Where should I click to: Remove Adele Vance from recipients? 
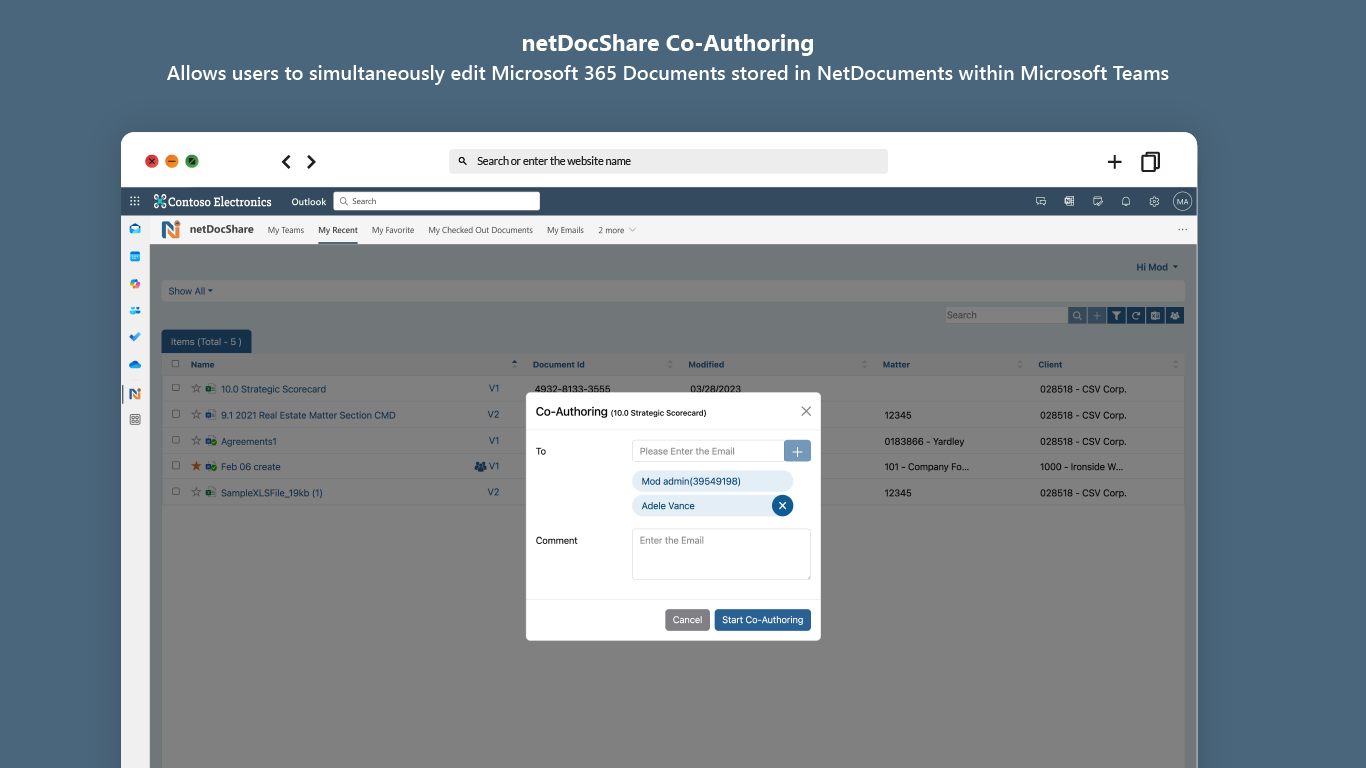(x=782, y=506)
